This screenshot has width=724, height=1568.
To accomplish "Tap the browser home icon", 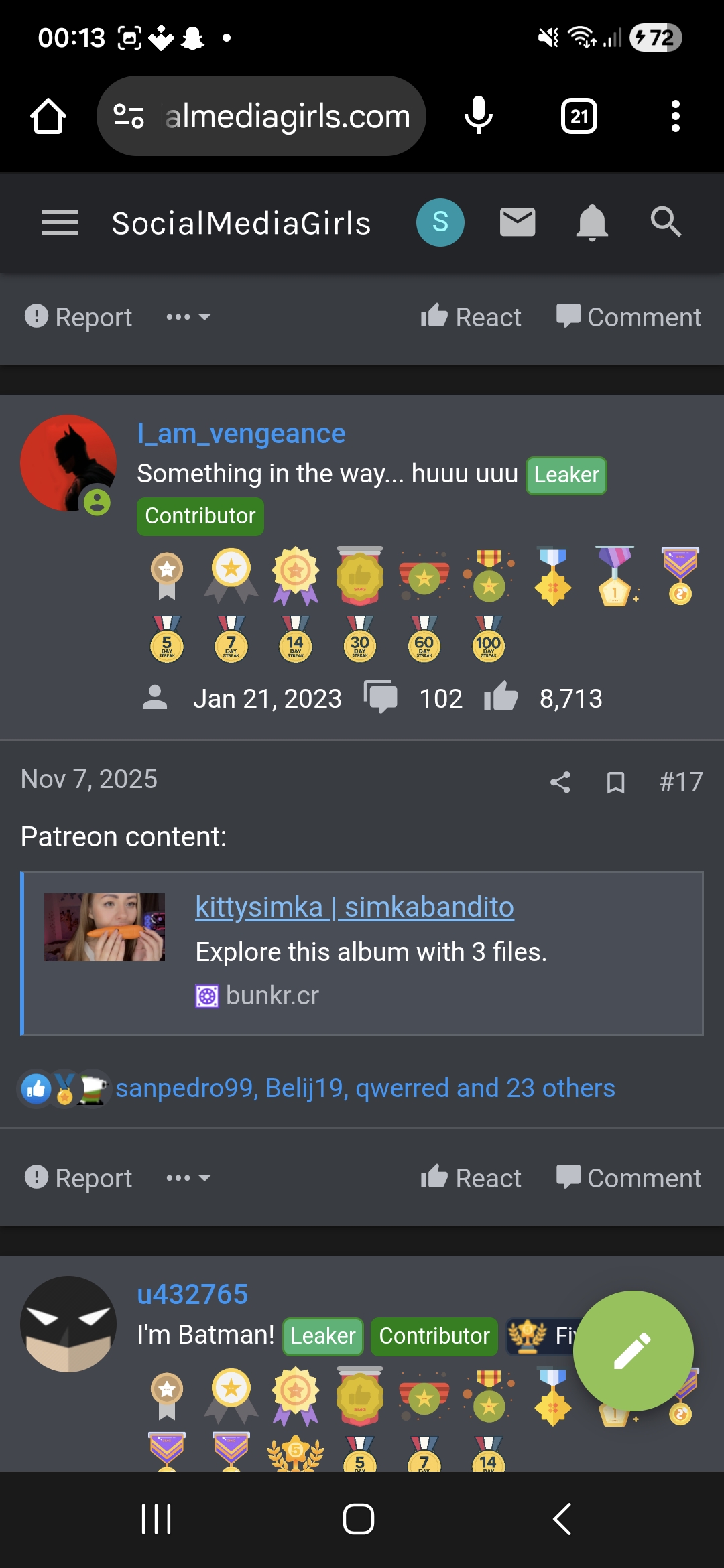I will (48, 117).
